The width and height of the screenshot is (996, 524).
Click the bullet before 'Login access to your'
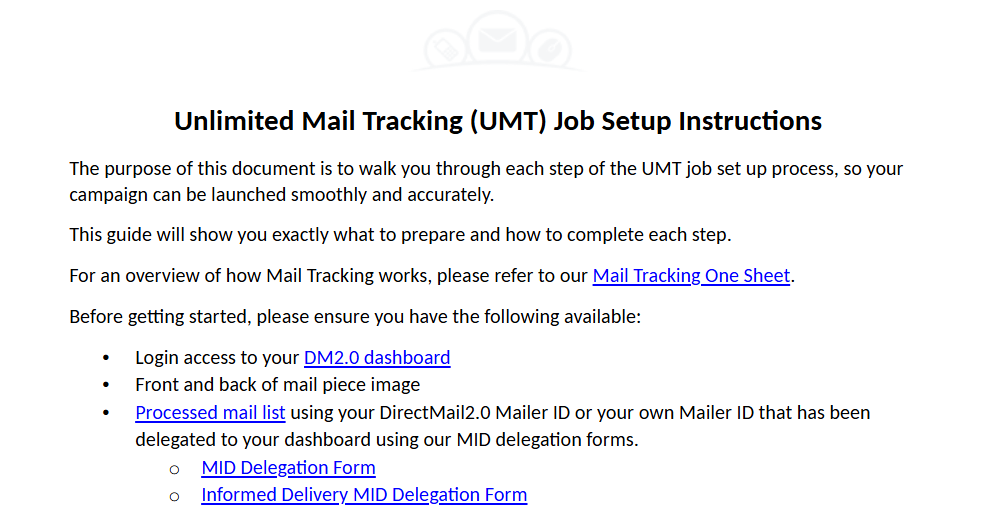(x=106, y=358)
